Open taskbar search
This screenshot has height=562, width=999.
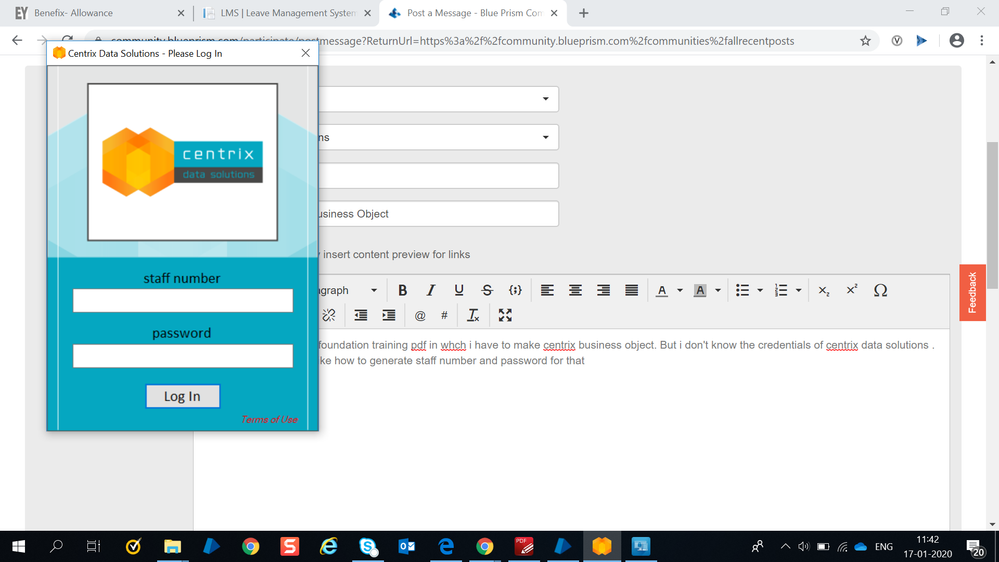(x=56, y=547)
